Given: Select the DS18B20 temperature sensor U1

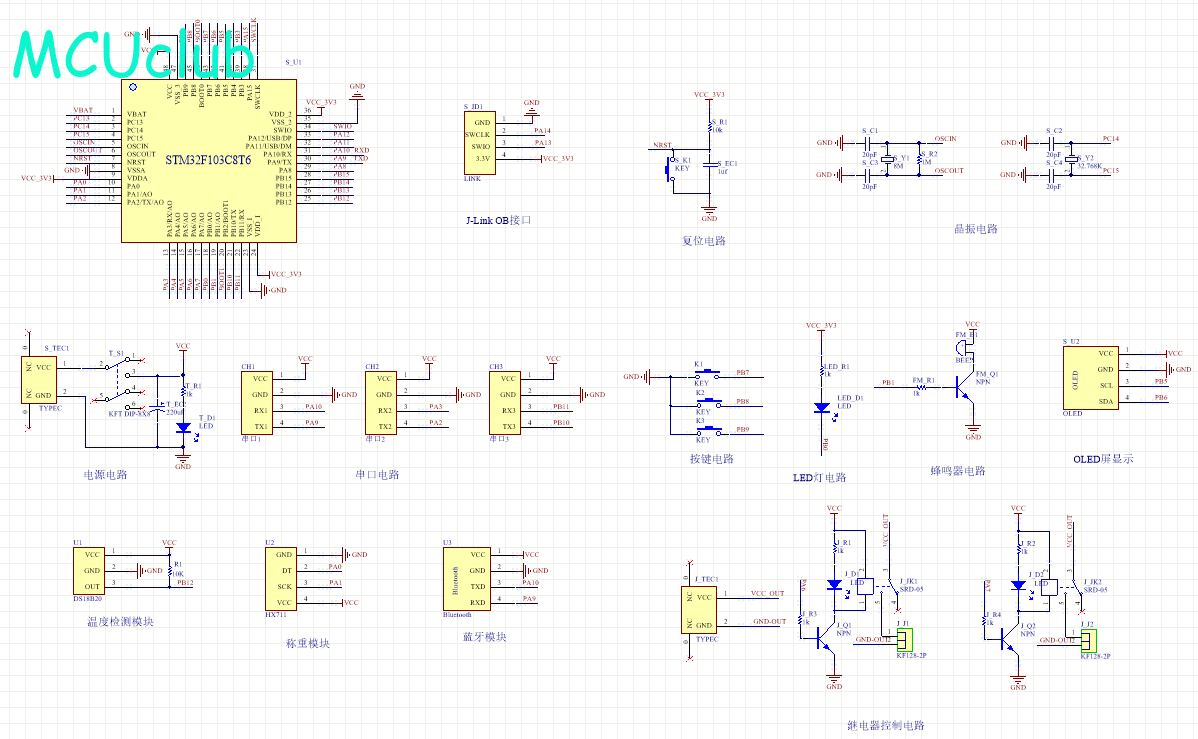Looking at the screenshot, I should pyautogui.click(x=91, y=570).
